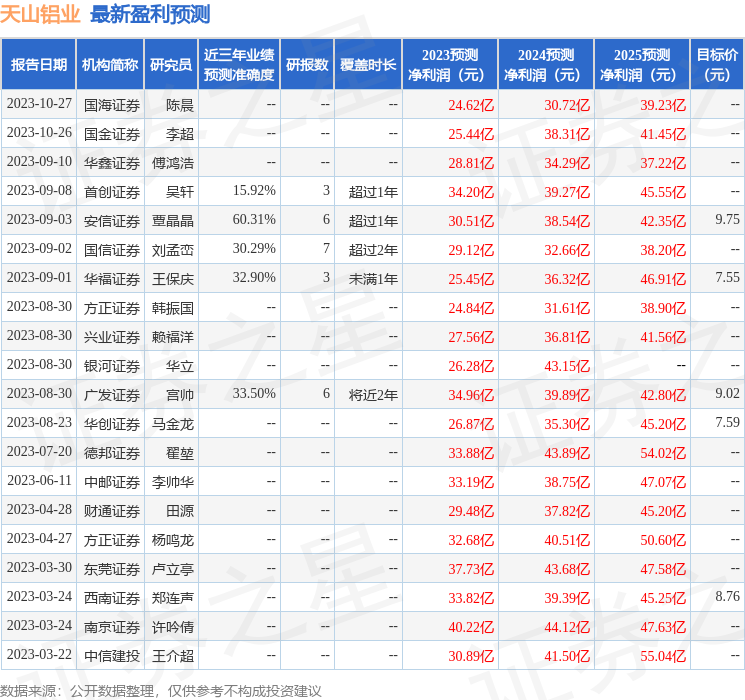
Task: Click the 24.62亿 profit value
Action: 471,105
